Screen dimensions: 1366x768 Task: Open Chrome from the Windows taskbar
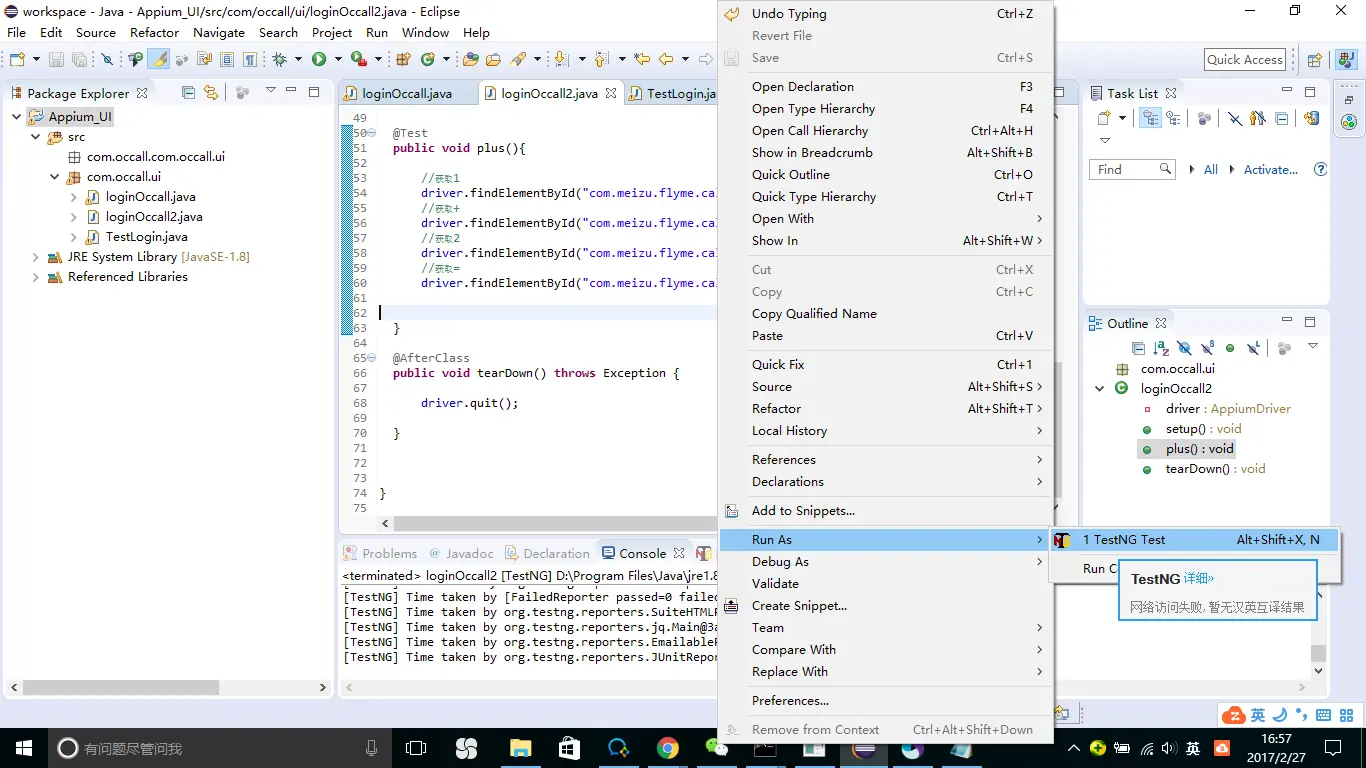click(667, 748)
